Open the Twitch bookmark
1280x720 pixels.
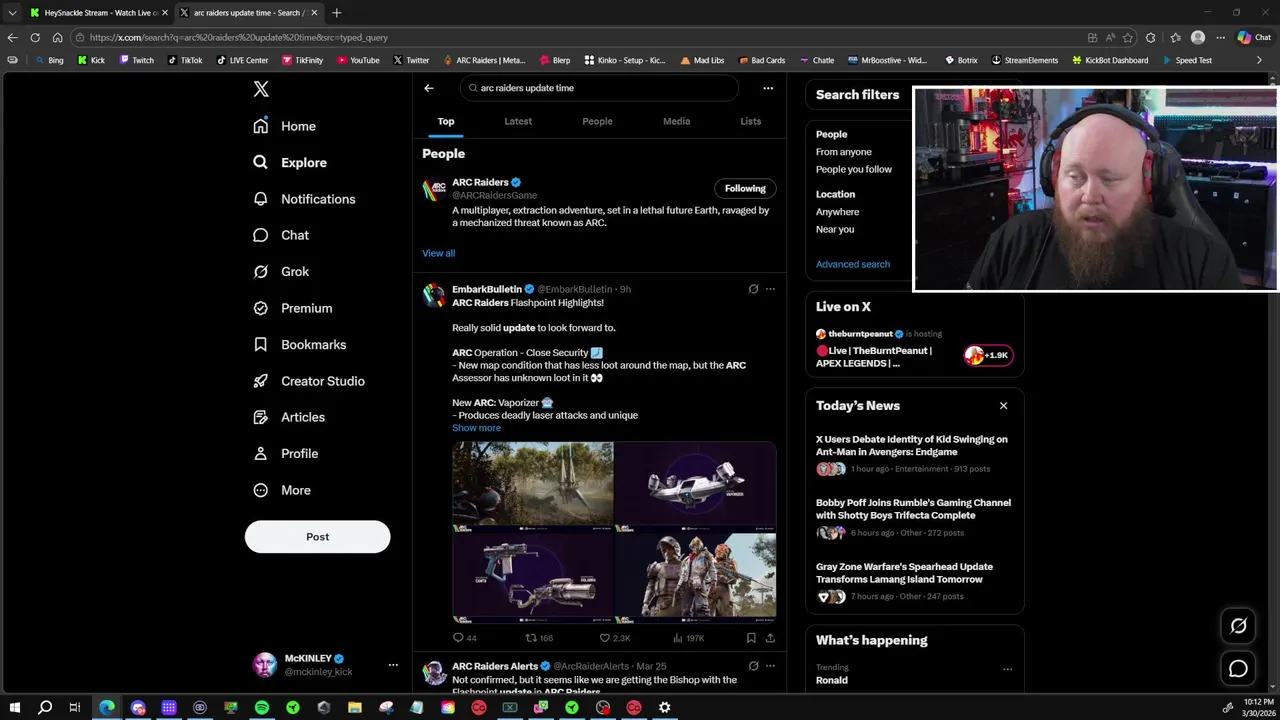(x=137, y=60)
